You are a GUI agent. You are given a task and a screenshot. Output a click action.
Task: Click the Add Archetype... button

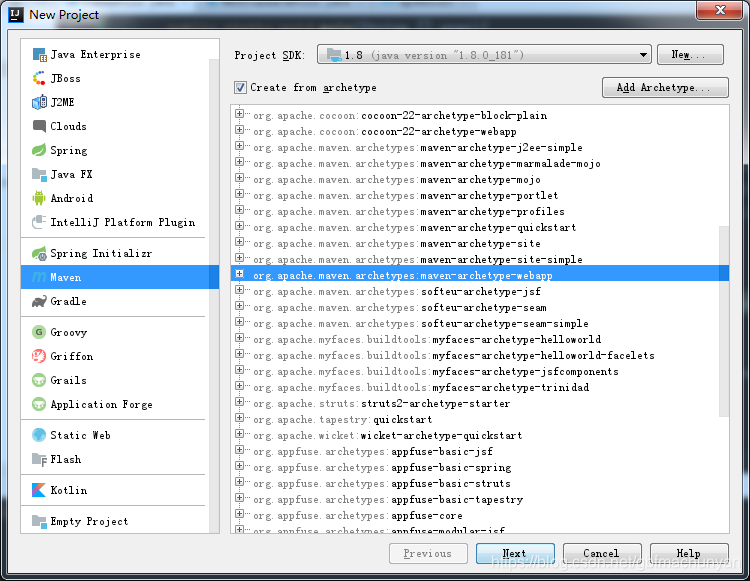coord(665,88)
